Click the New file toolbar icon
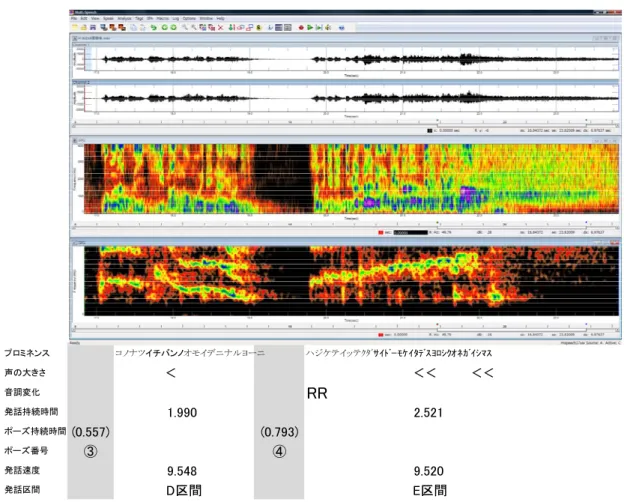 (x=75, y=27)
